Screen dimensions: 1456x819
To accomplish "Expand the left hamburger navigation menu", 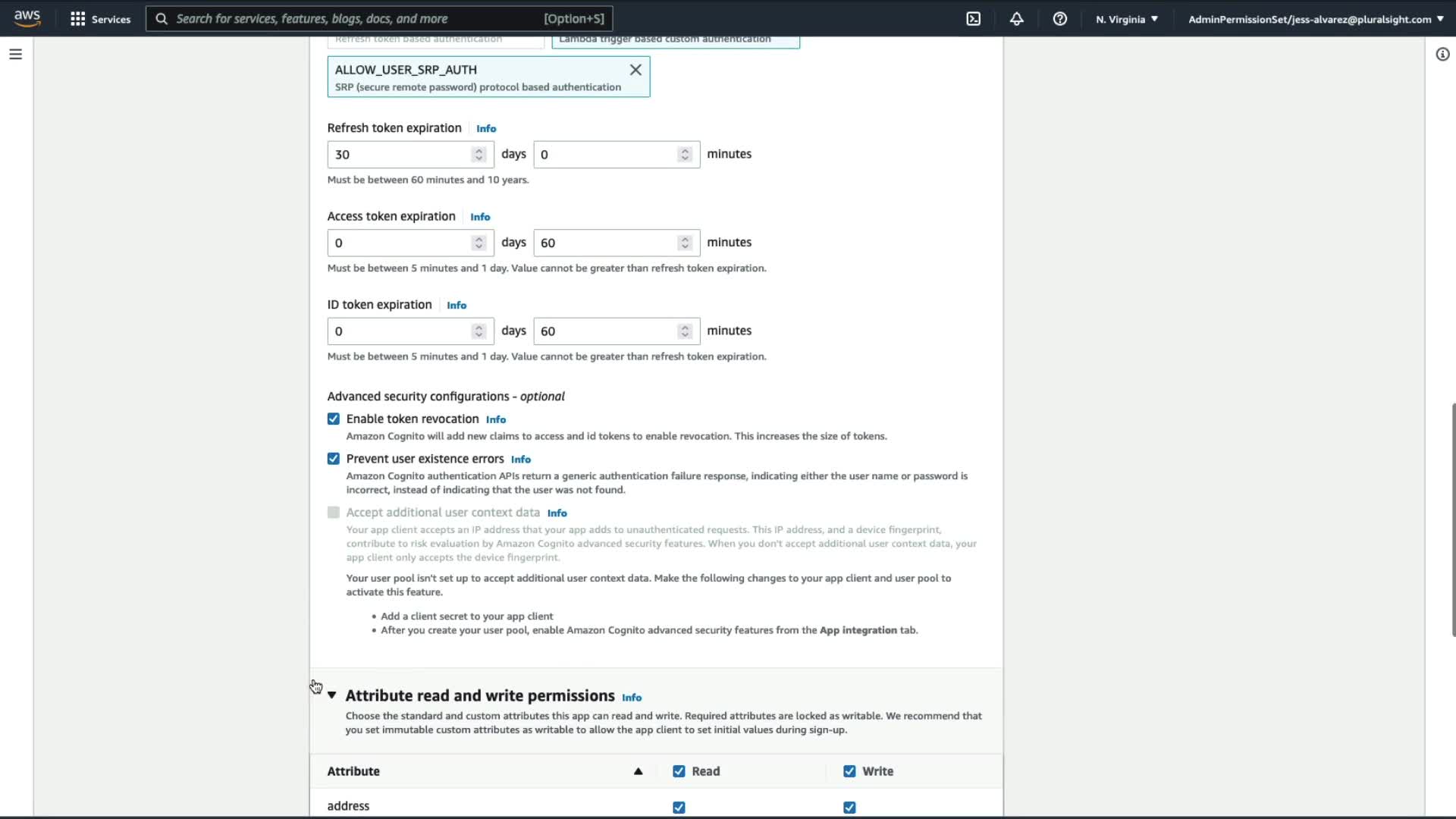I will (x=15, y=55).
